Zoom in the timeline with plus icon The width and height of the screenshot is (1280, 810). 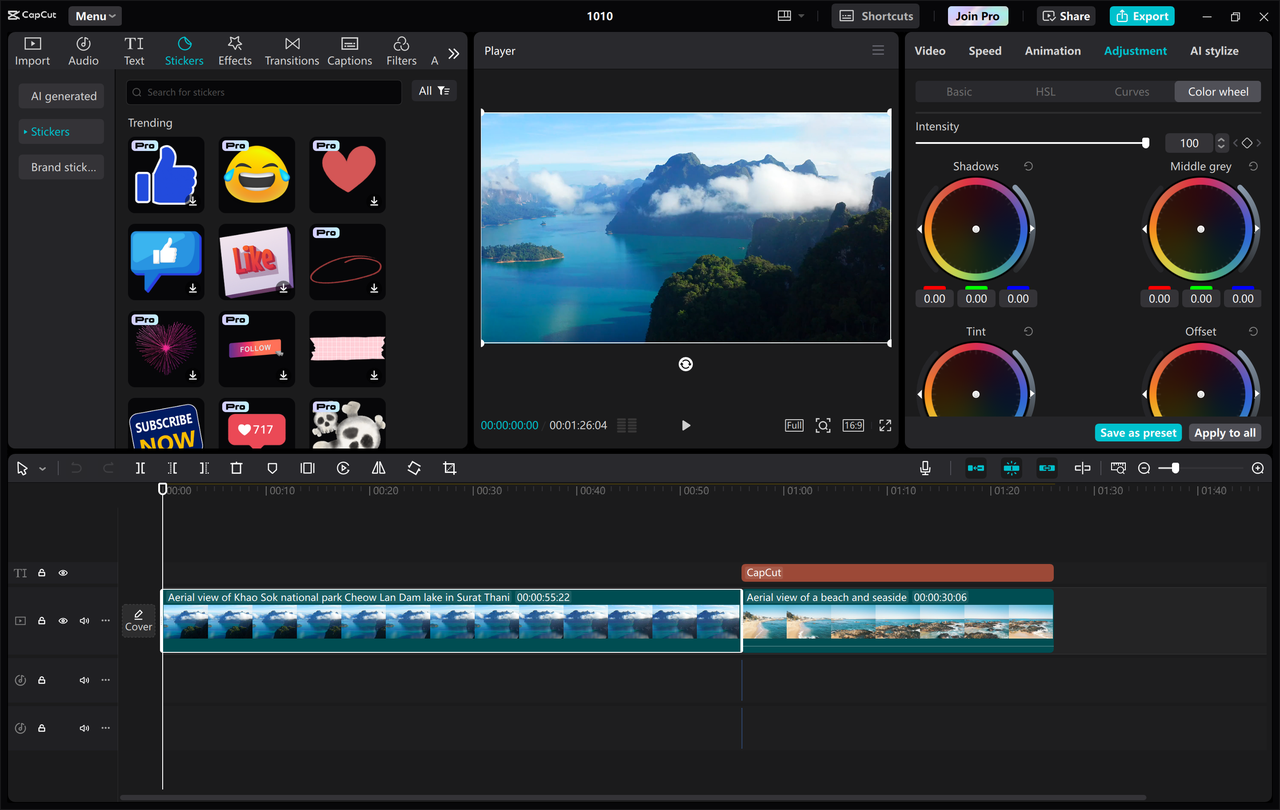pos(1258,468)
